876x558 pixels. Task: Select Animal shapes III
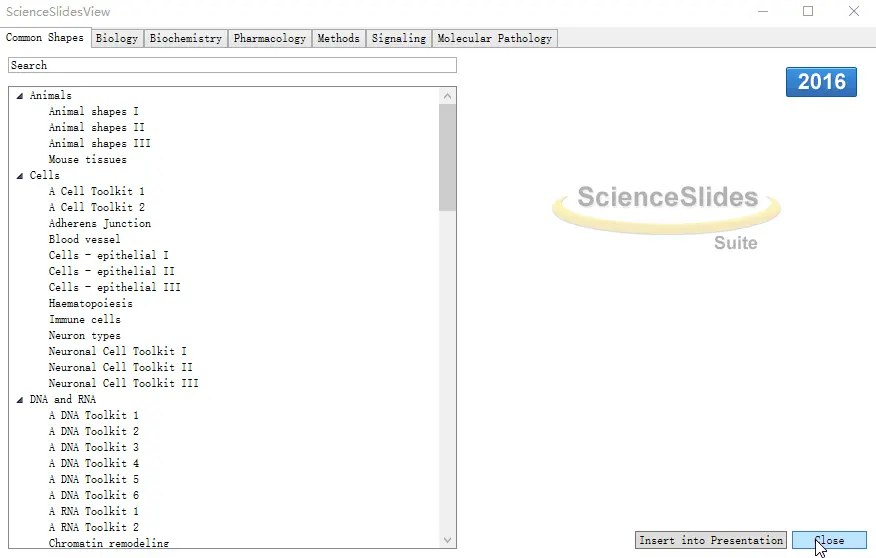99,143
